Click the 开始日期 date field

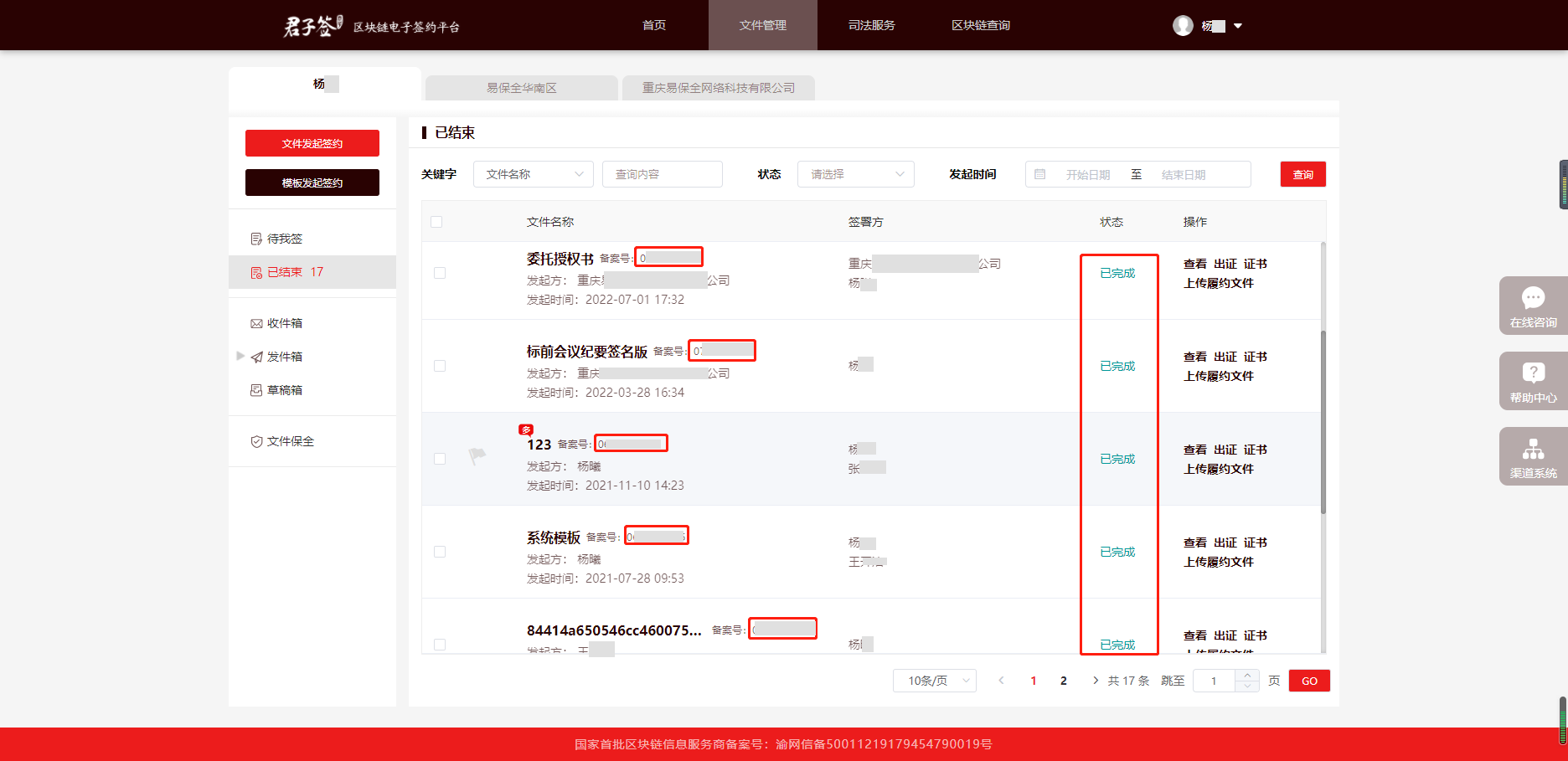point(1087,174)
